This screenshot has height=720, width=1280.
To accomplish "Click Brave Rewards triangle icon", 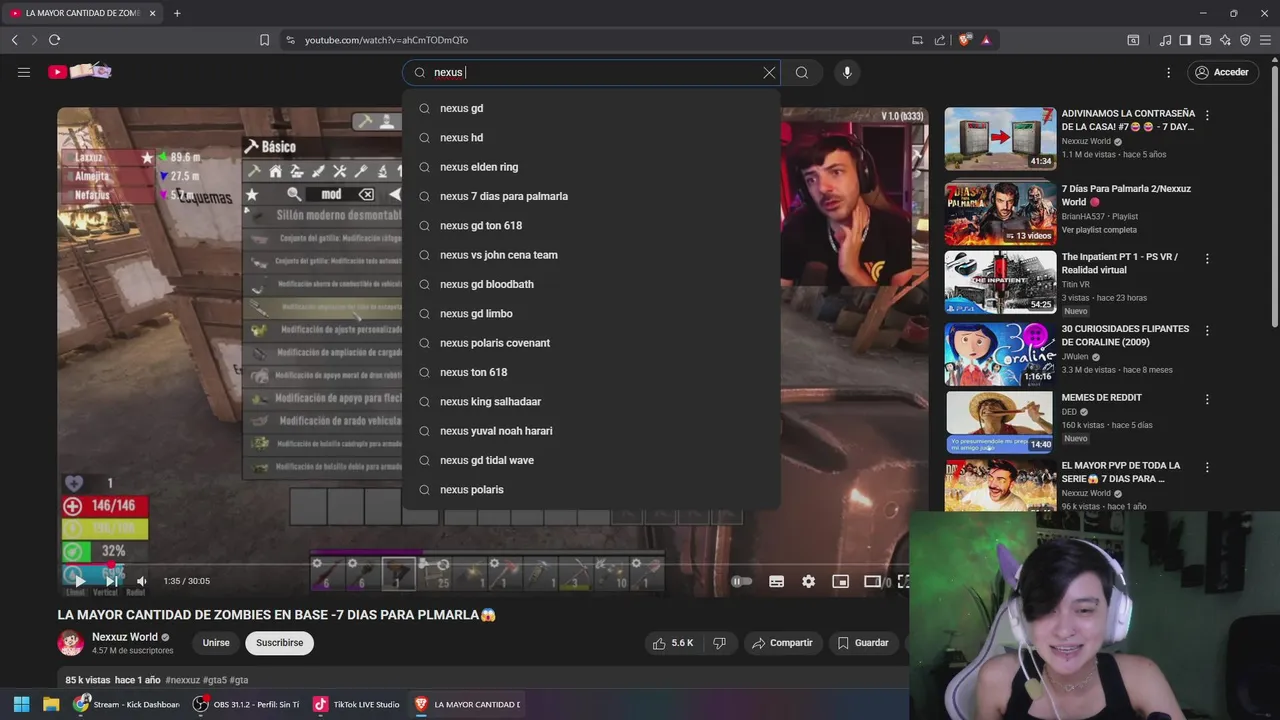I will 986,40.
